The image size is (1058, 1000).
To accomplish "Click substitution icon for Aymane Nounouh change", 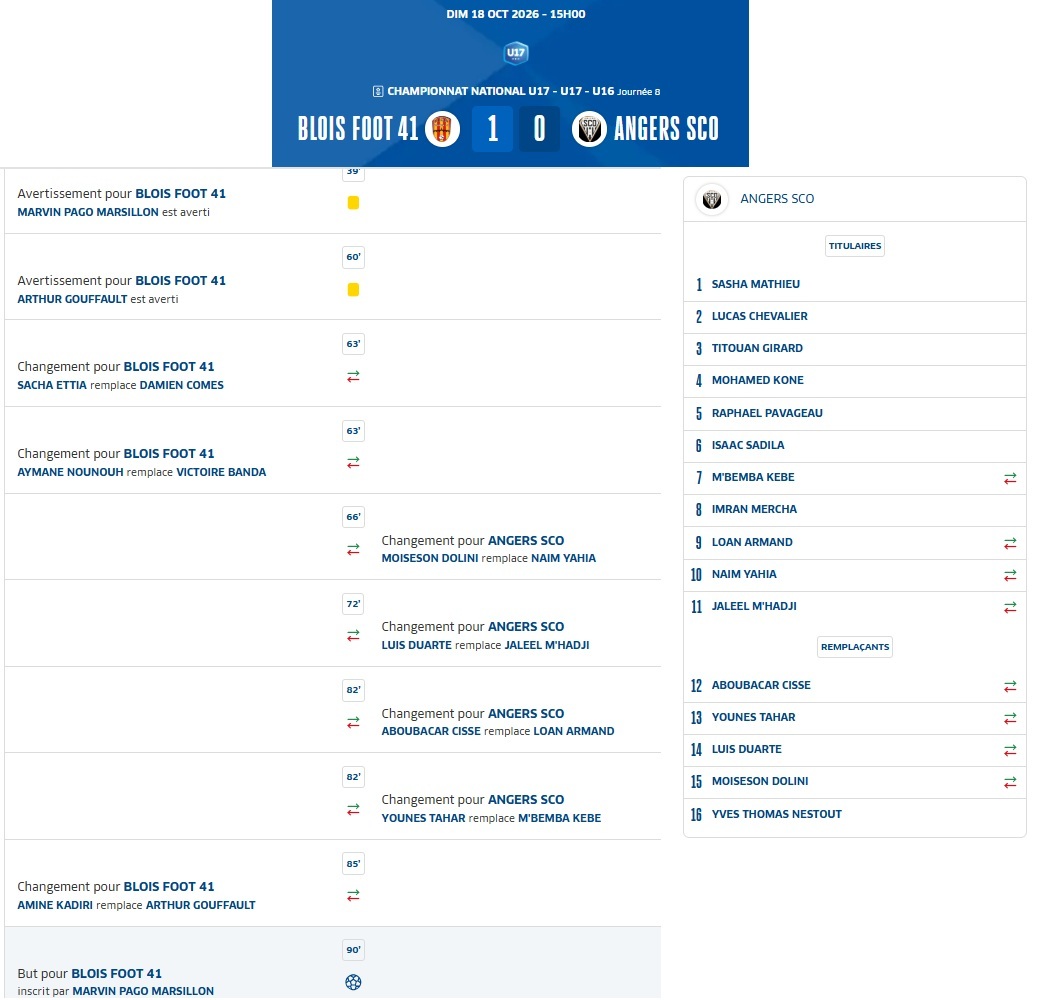I will pos(353,462).
